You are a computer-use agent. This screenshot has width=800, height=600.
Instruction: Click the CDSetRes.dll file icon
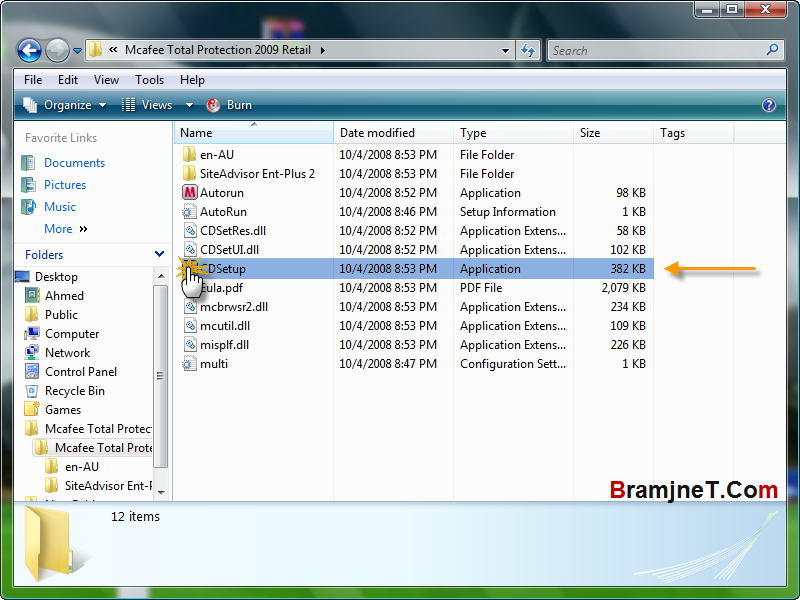point(189,231)
